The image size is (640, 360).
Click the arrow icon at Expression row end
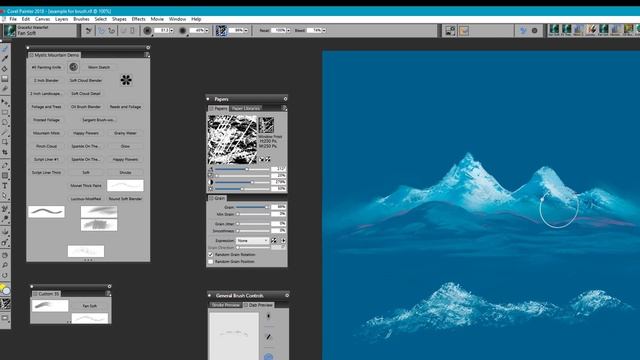coord(283,241)
